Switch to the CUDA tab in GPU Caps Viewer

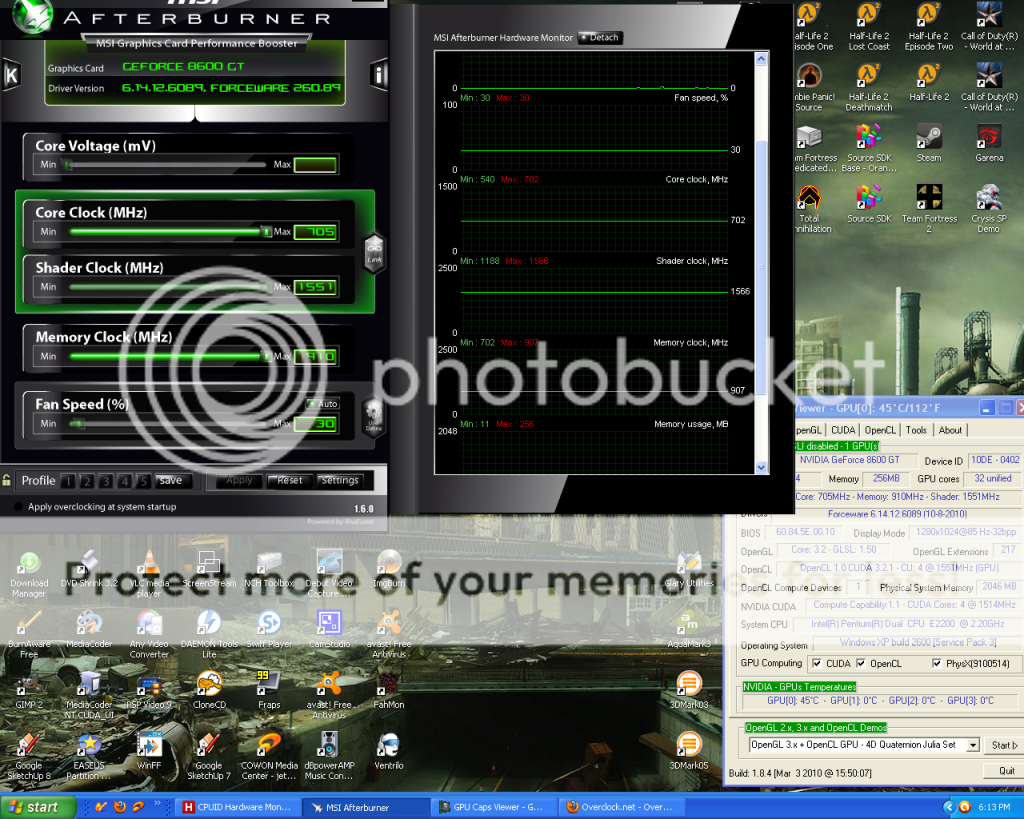click(843, 429)
